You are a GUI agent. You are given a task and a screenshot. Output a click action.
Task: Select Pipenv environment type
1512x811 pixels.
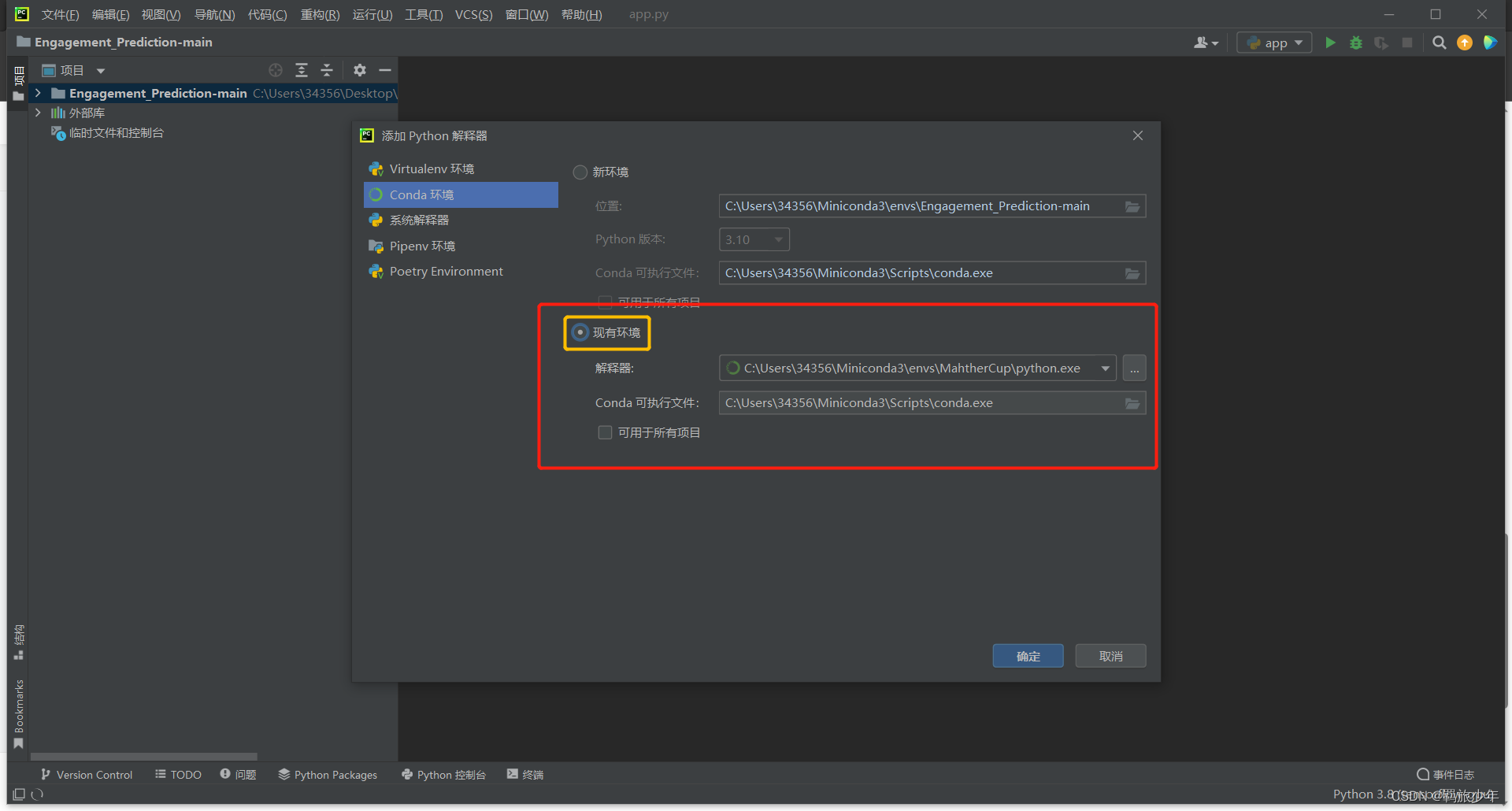pyautogui.click(x=461, y=246)
